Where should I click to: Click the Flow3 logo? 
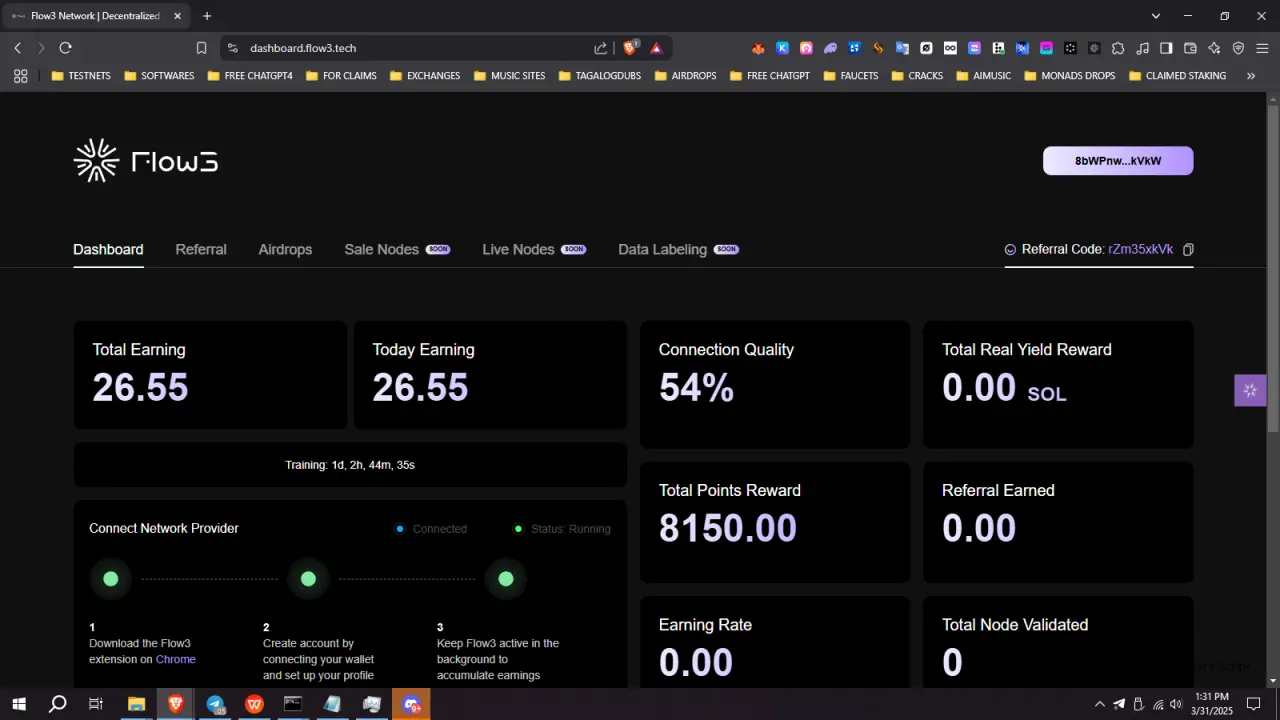click(x=146, y=161)
